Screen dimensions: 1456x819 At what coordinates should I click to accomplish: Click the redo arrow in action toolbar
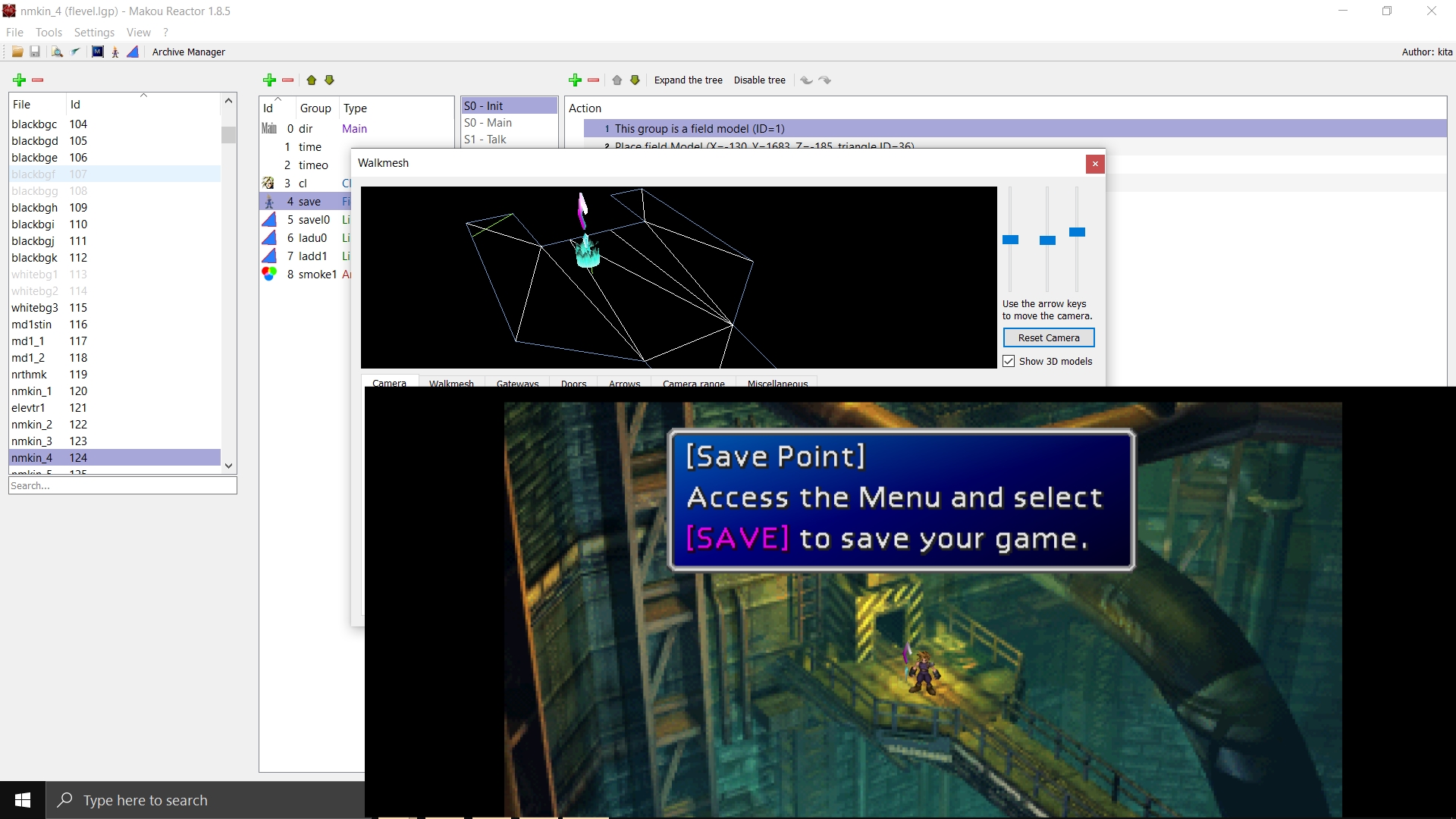(825, 80)
